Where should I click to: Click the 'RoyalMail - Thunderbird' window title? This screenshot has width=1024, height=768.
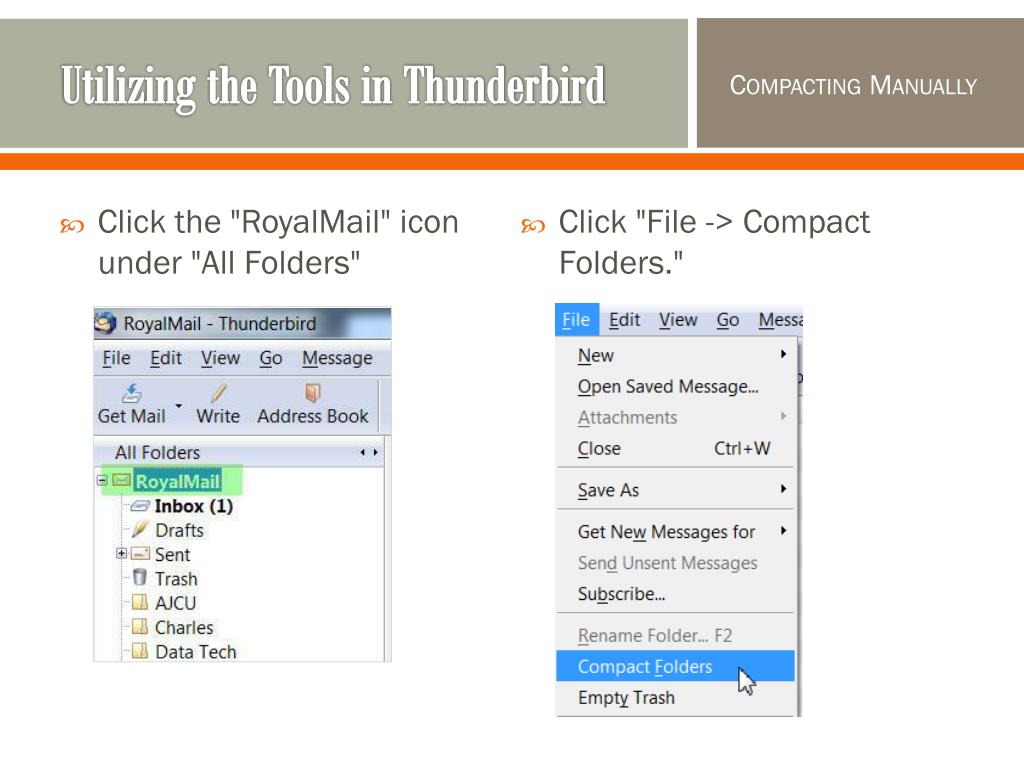point(220,323)
